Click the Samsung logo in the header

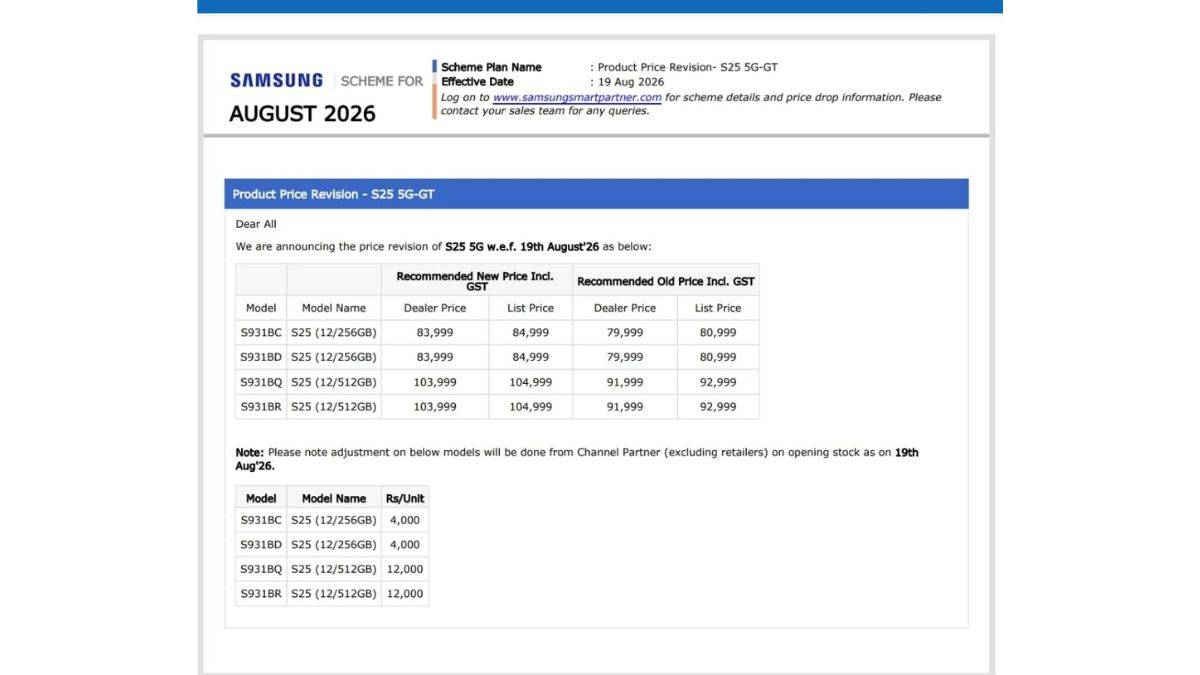(x=276, y=80)
